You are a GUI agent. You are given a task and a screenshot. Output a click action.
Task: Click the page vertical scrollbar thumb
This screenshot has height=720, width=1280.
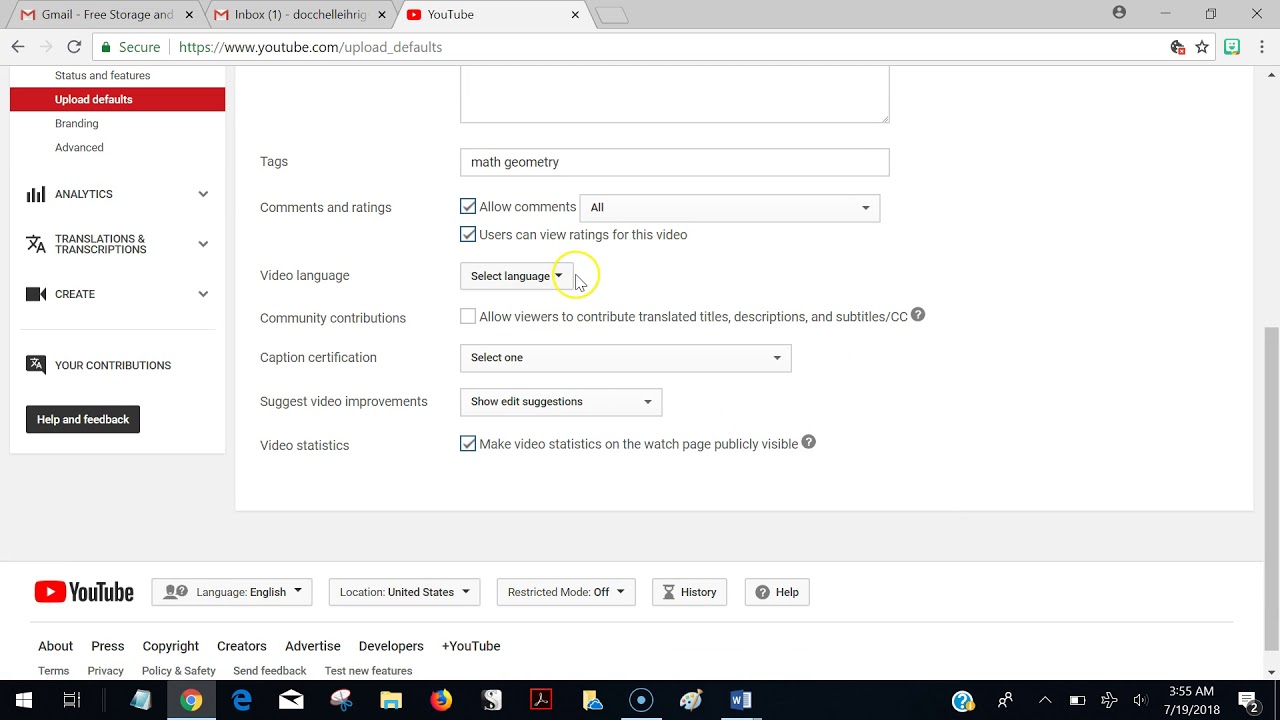[x=1272, y=488]
